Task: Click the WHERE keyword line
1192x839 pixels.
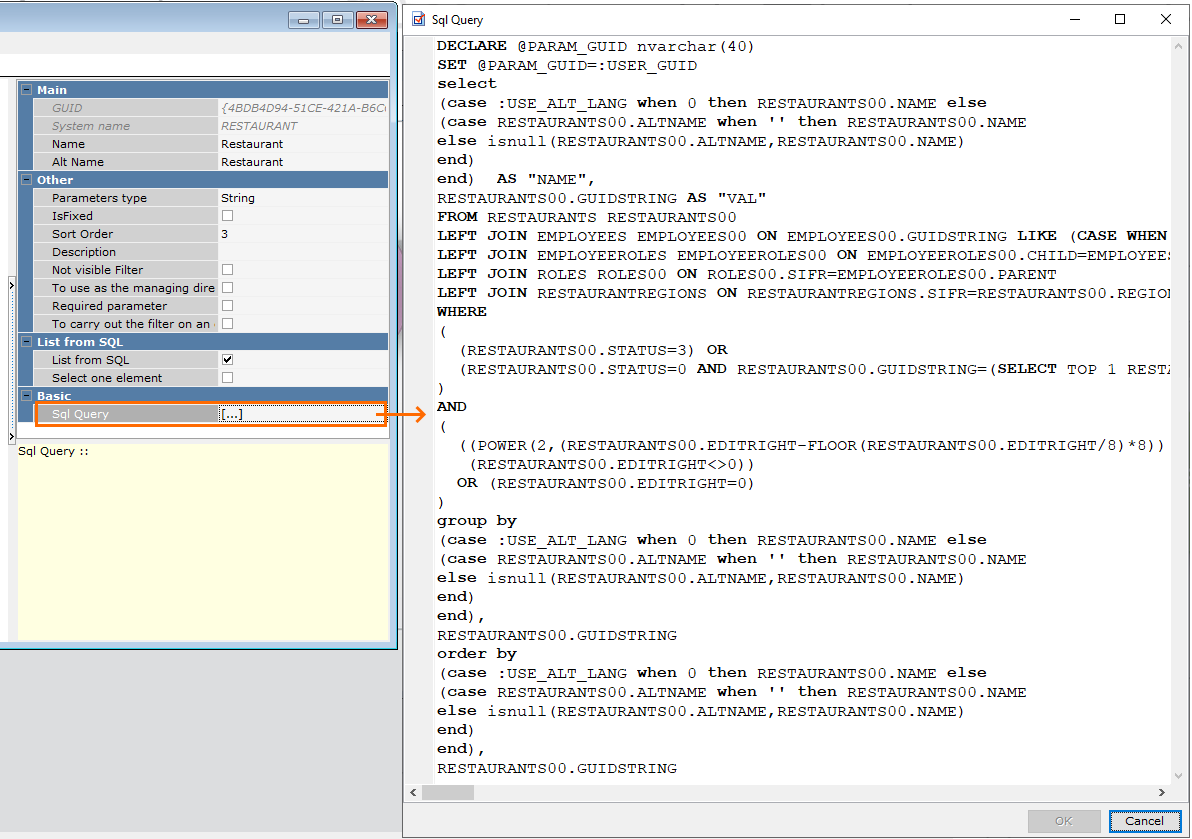Action: [x=461, y=312]
